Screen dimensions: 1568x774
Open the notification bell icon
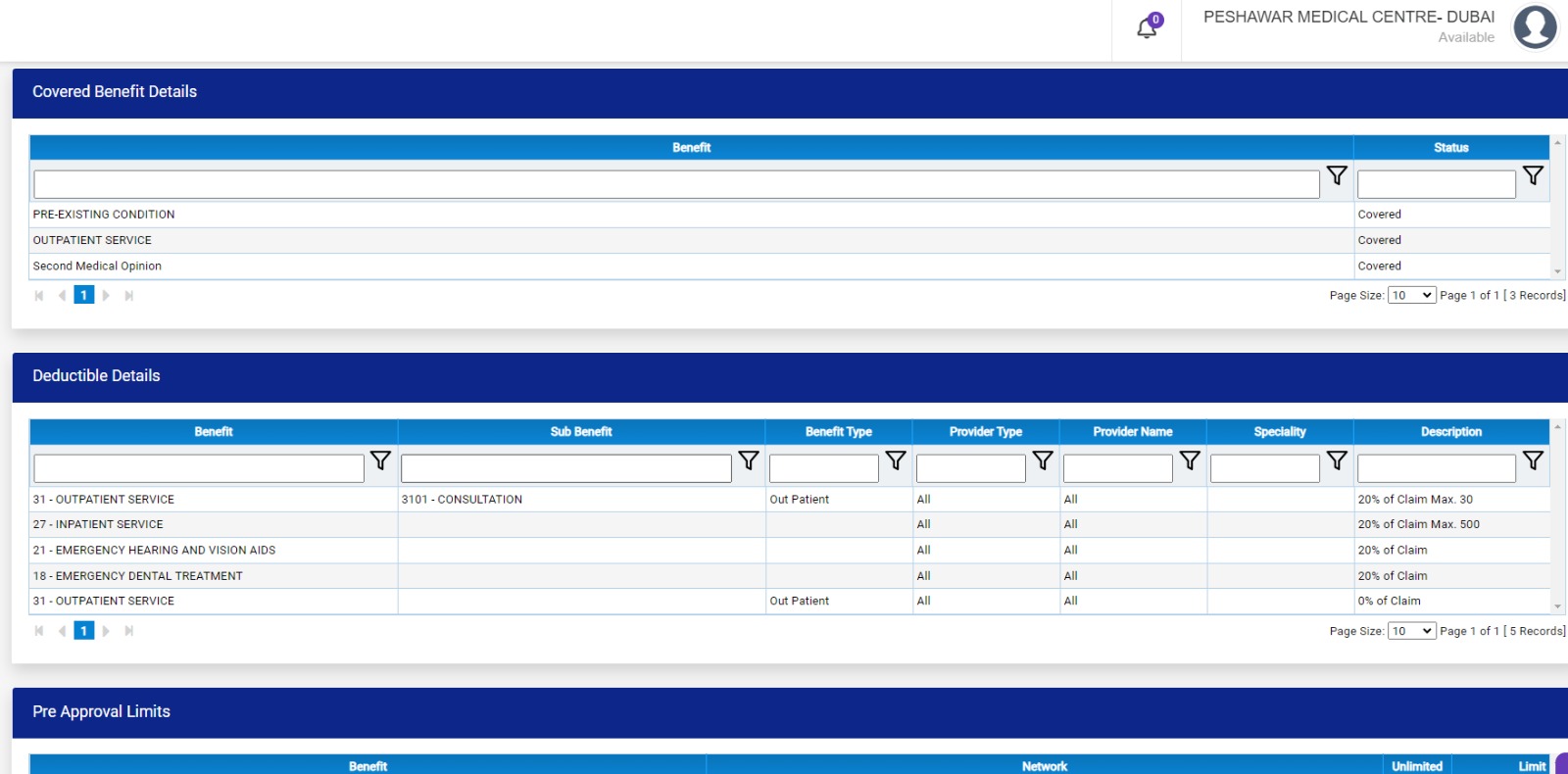(x=1148, y=28)
